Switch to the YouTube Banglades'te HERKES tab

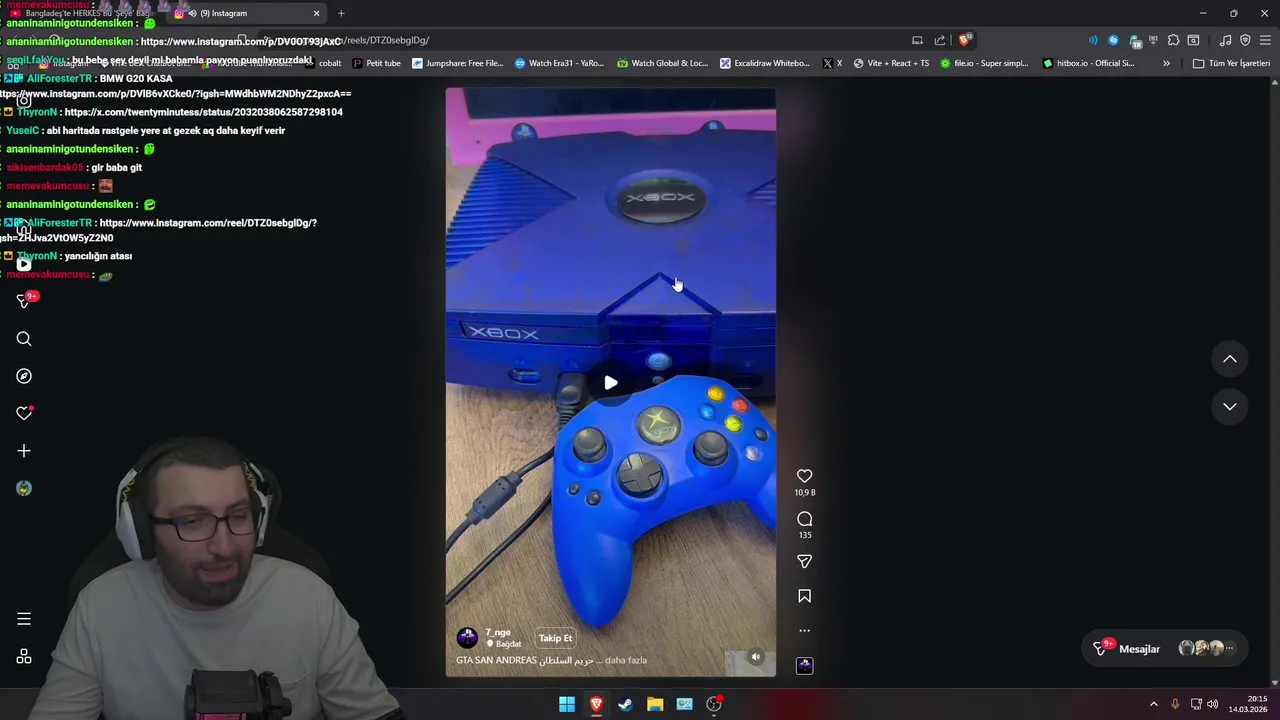click(x=85, y=13)
